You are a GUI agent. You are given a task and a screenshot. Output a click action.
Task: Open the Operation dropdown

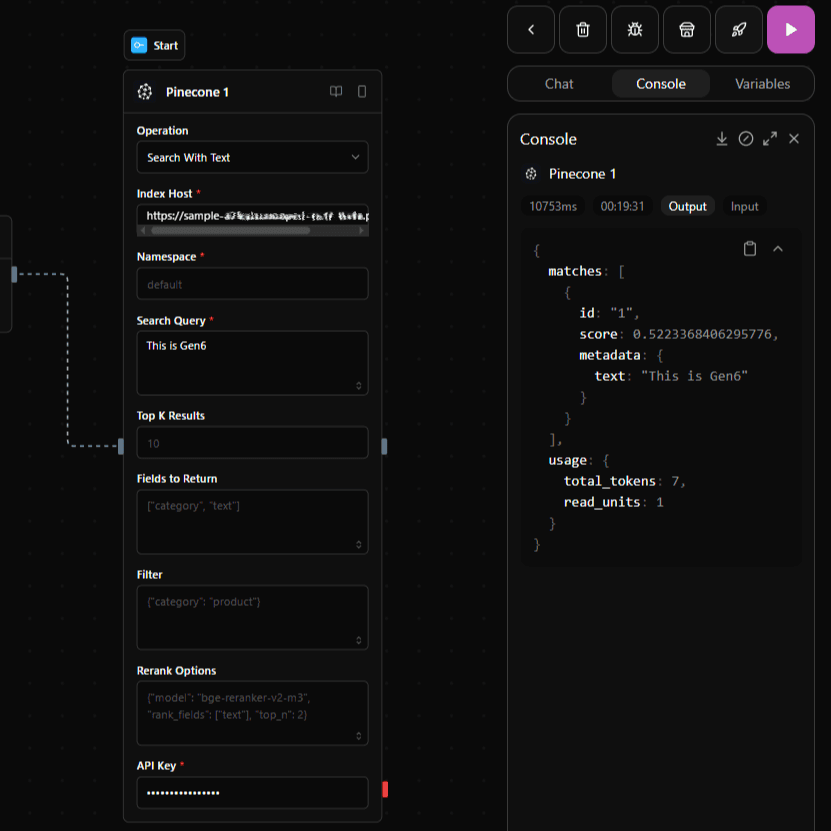click(x=252, y=157)
